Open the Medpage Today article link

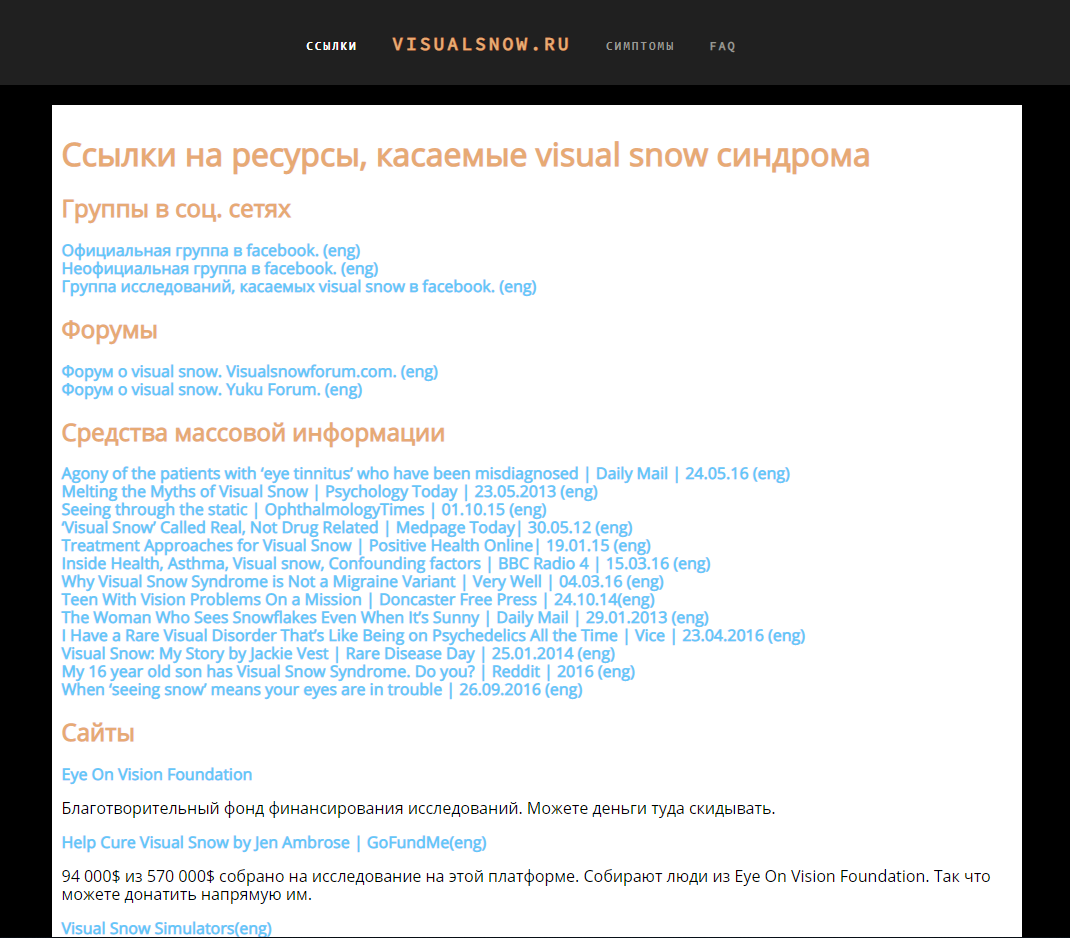[x=347, y=527]
